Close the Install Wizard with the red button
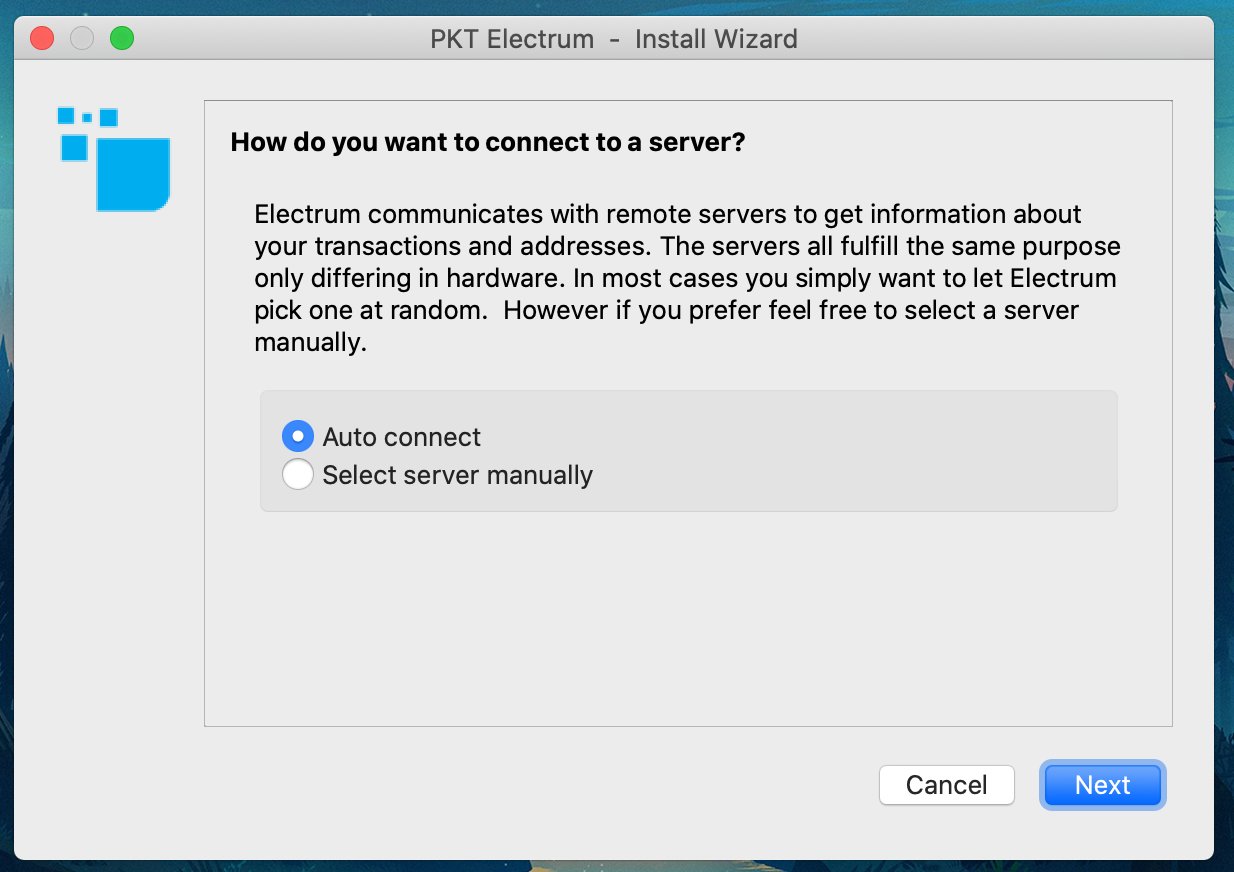The height and width of the screenshot is (872, 1234). click(x=42, y=39)
